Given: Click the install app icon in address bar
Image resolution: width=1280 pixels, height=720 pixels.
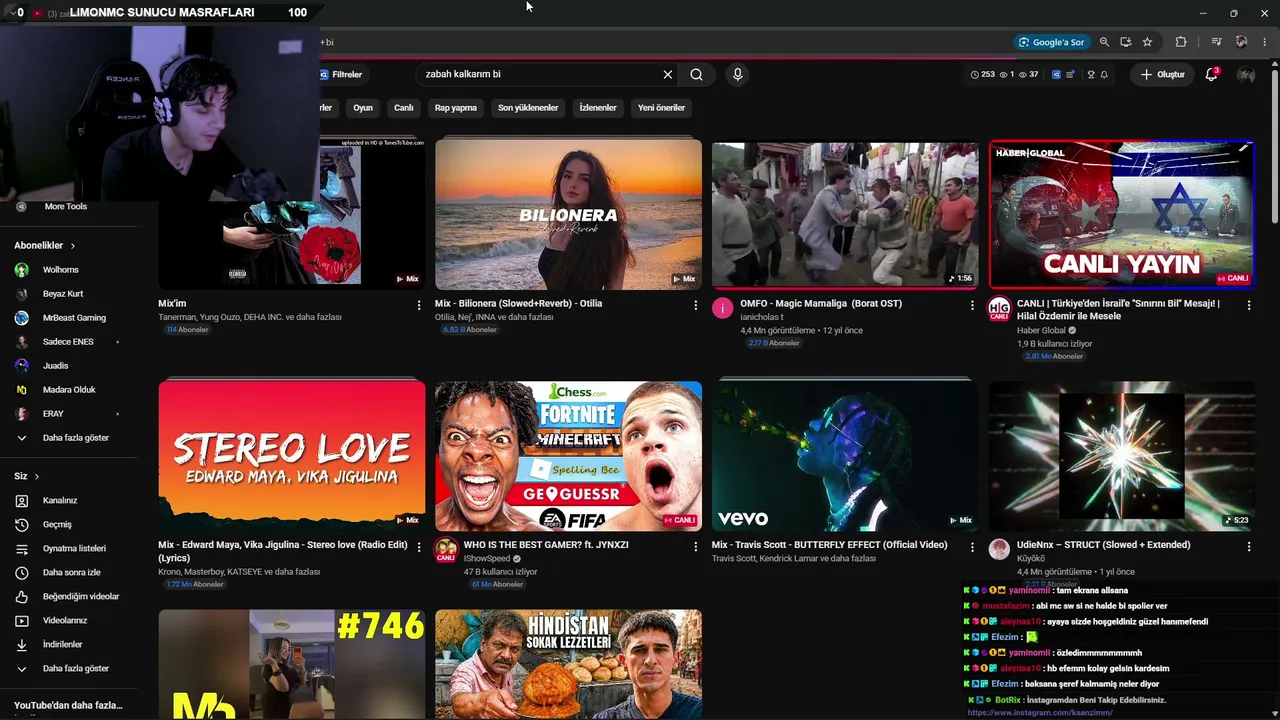Looking at the screenshot, I should click(1126, 42).
